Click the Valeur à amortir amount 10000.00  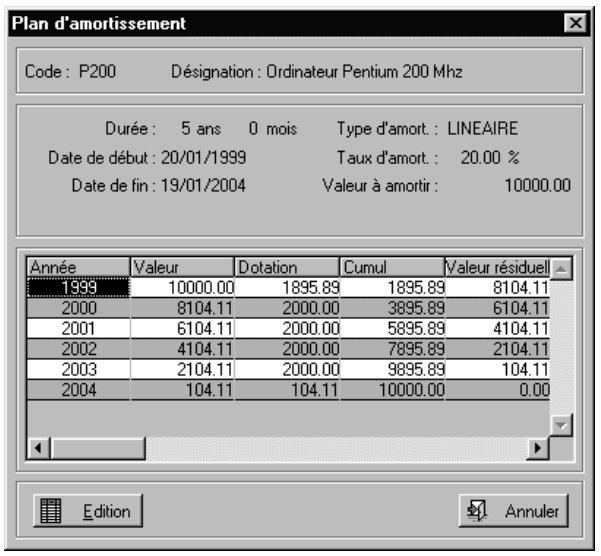coord(538,185)
